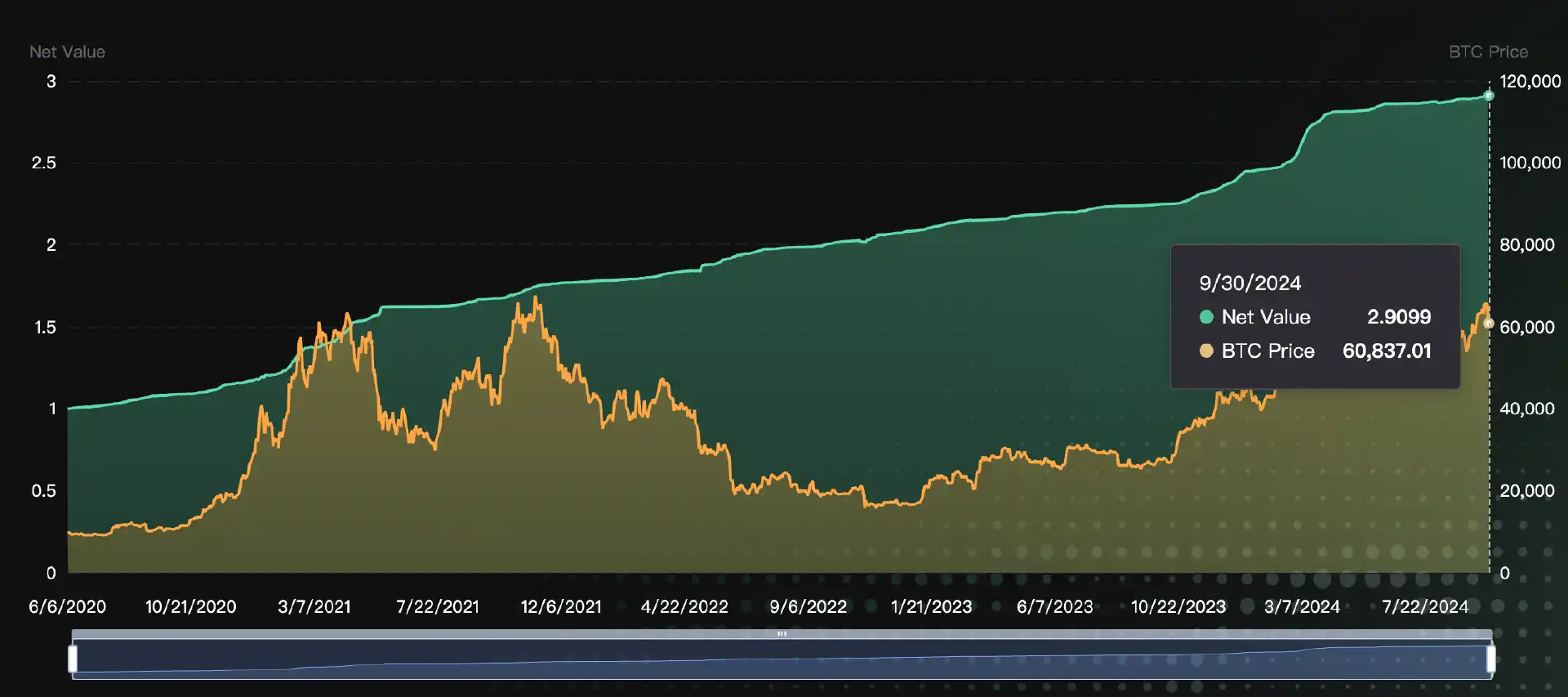Select the 12/6/2021 date label
This screenshot has height=697, width=1568.
pos(561,606)
